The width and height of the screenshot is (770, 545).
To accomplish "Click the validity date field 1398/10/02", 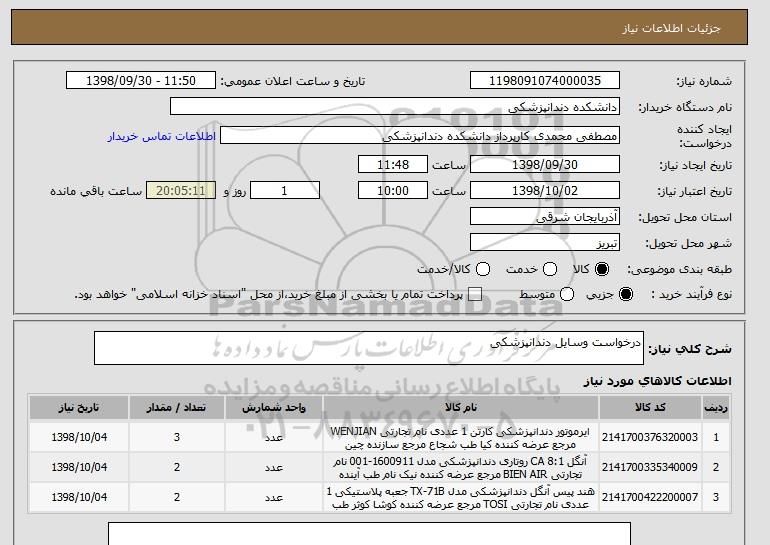I will pos(545,191).
